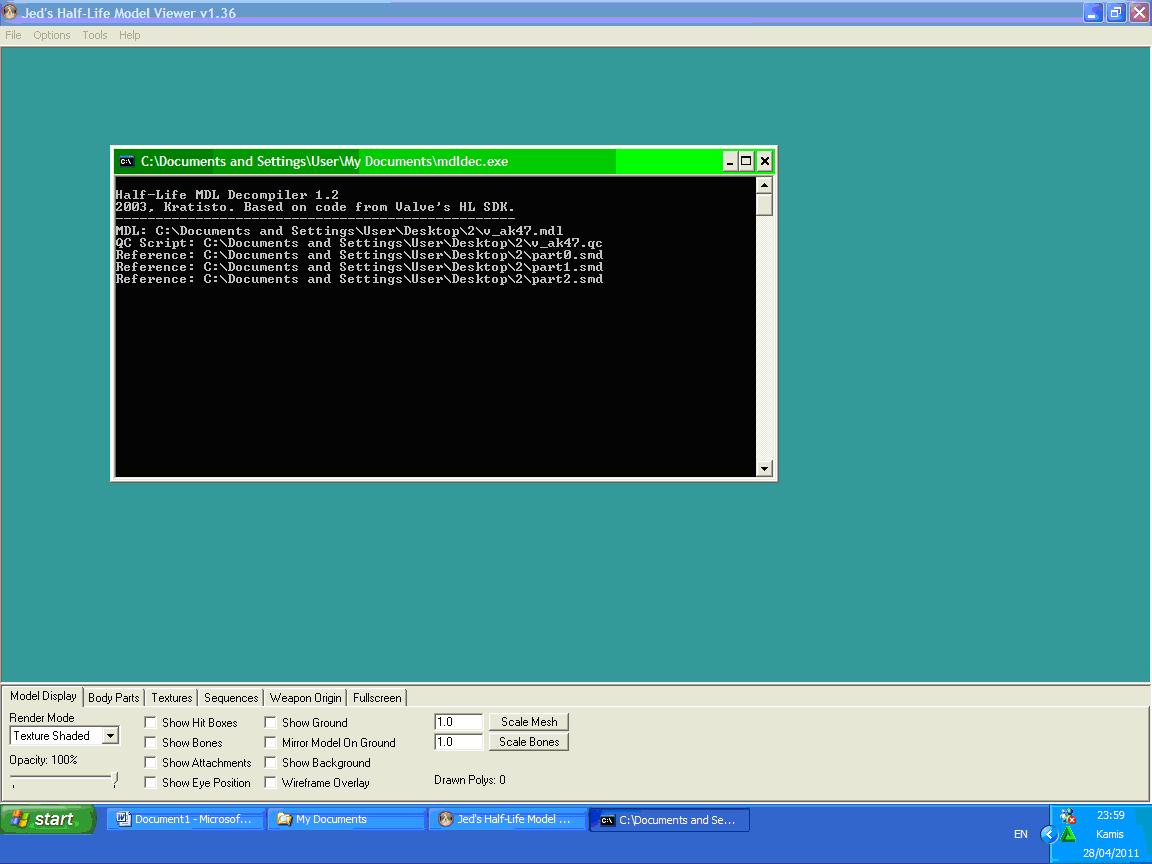Switch to the Model Display tab
Viewport: 1152px width, 864px height.
[43, 696]
